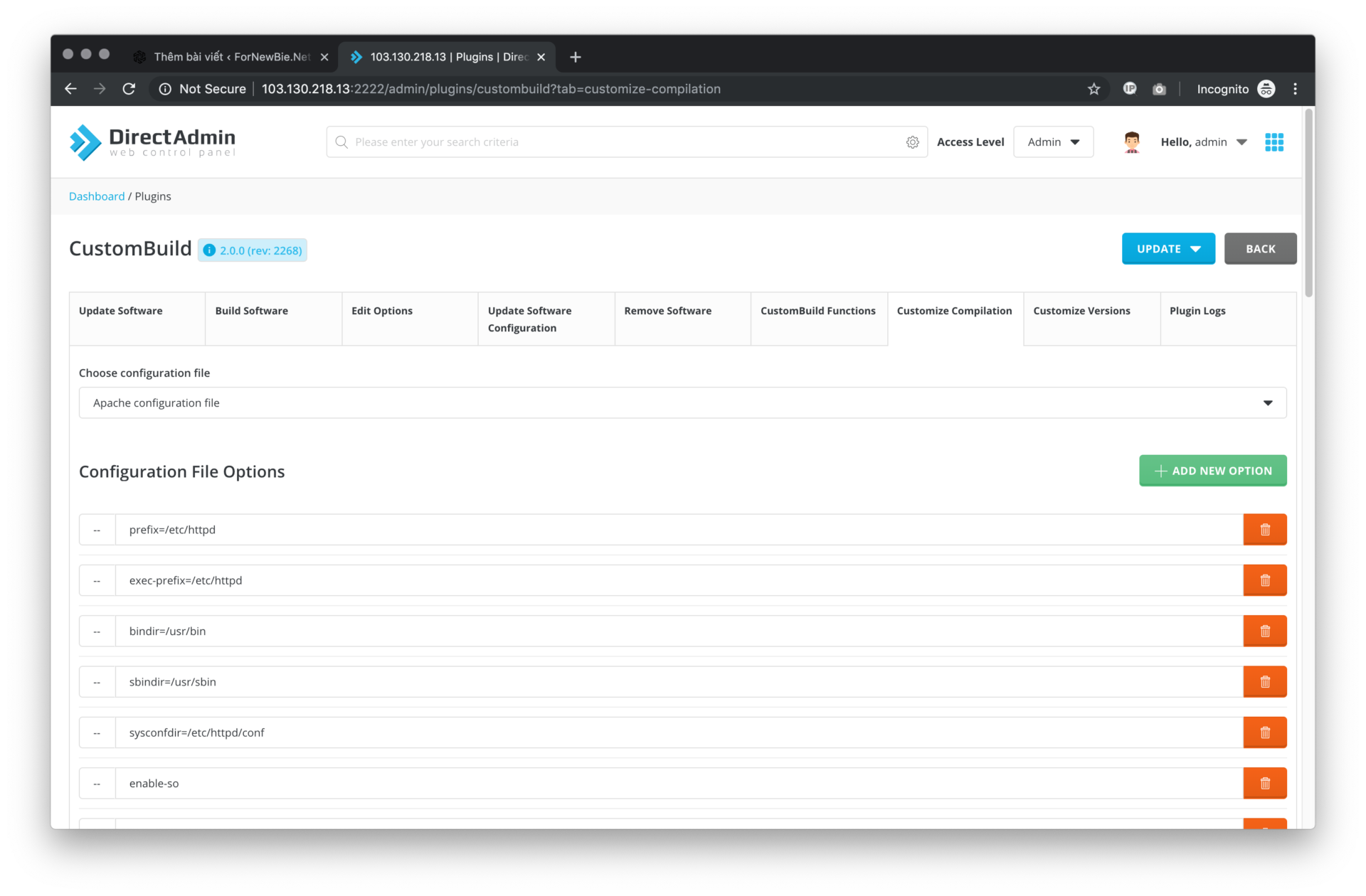This screenshot has width=1366, height=896.
Task: Focus the search criteria input field
Action: 626,142
